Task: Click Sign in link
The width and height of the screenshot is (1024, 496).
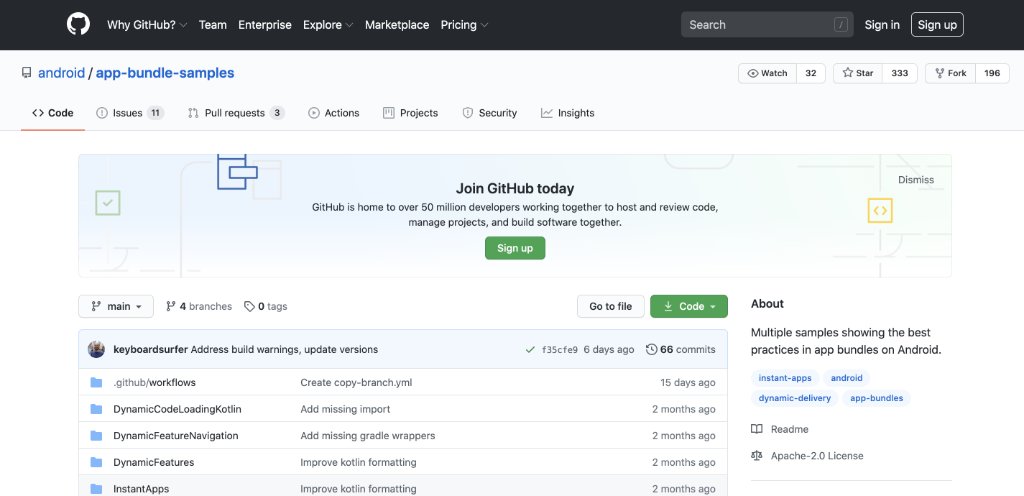Action: coord(882,25)
